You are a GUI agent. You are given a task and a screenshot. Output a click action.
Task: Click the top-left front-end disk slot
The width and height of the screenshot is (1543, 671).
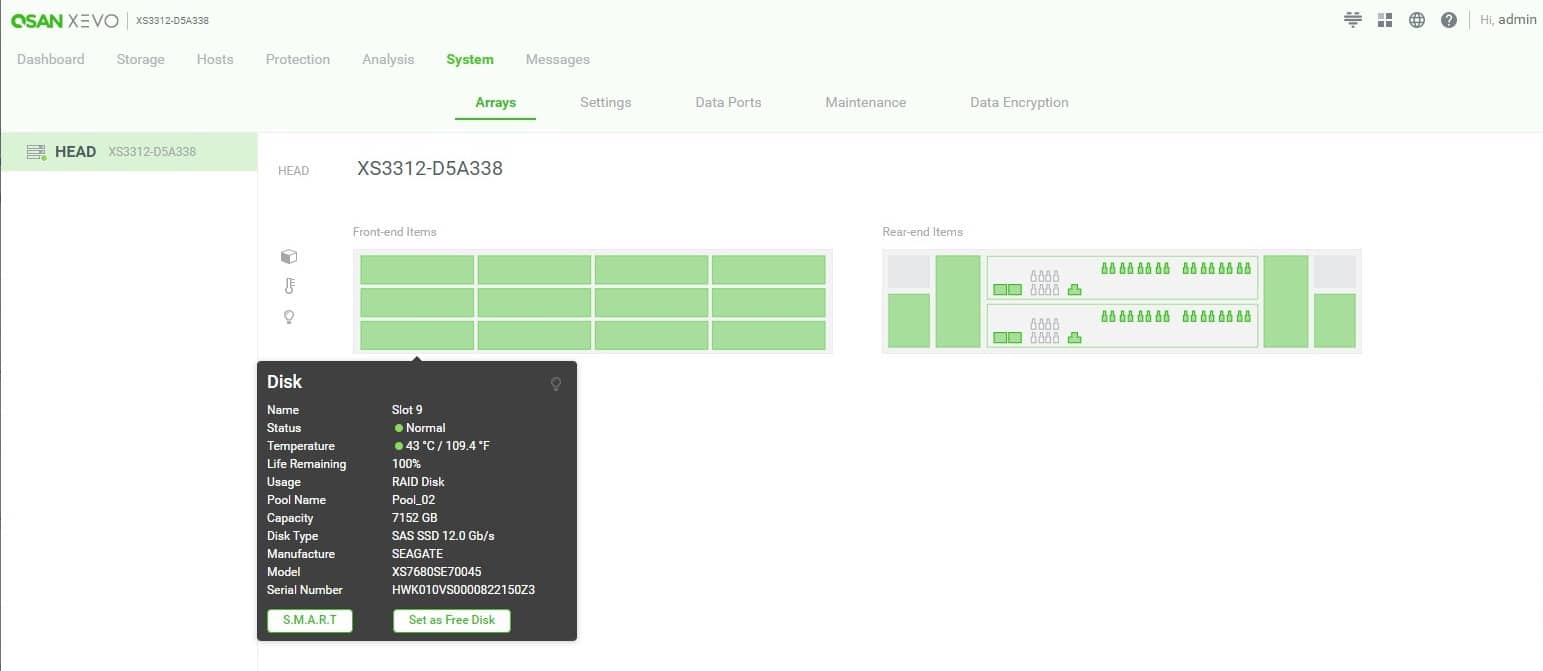pyautogui.click(x=417, y=270)
